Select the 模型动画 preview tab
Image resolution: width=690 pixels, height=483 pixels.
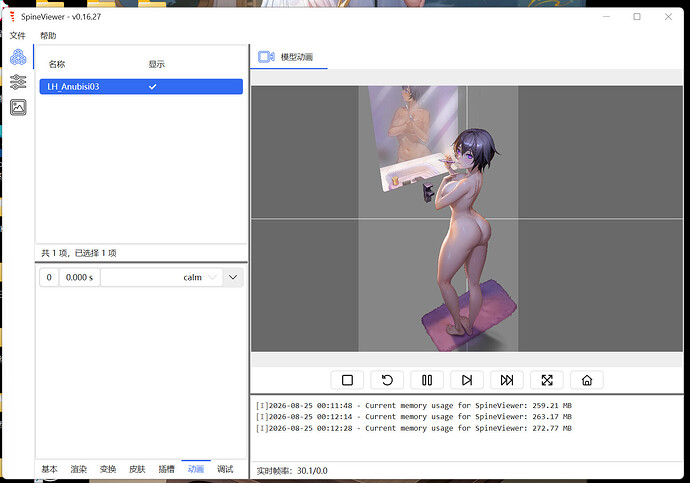click(289, 57)
